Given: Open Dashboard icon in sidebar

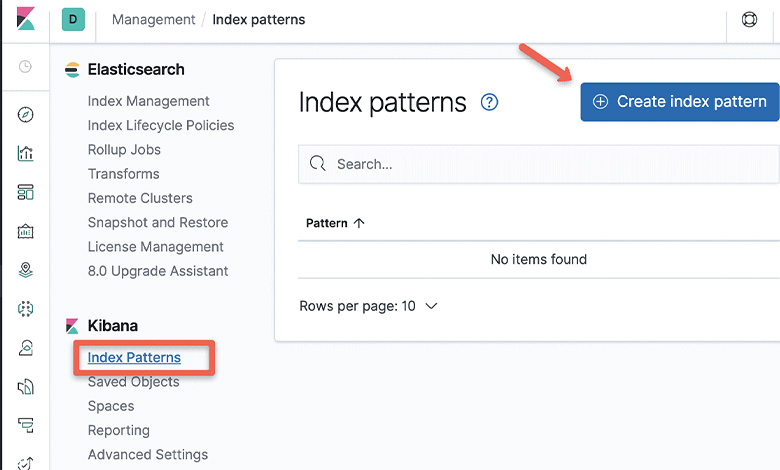Looking at the screenshot, I should pos(25,192).
